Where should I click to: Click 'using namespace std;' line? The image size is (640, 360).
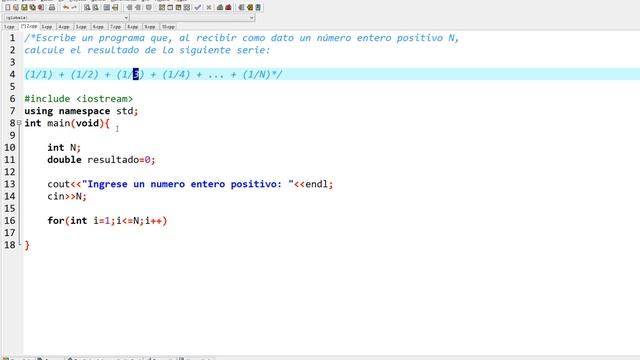click(x=81, y=111)
